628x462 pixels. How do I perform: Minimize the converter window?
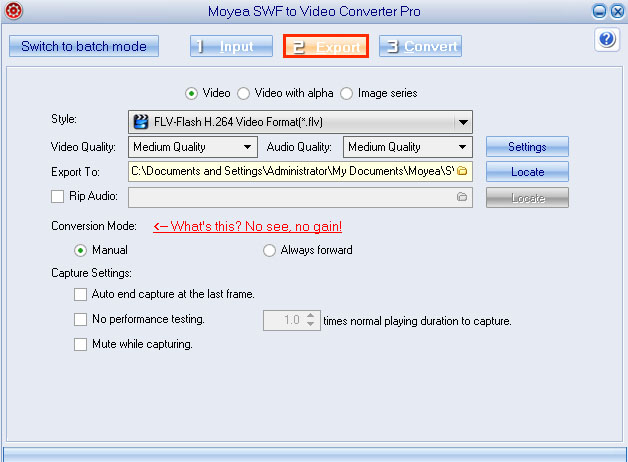point(600,11)
